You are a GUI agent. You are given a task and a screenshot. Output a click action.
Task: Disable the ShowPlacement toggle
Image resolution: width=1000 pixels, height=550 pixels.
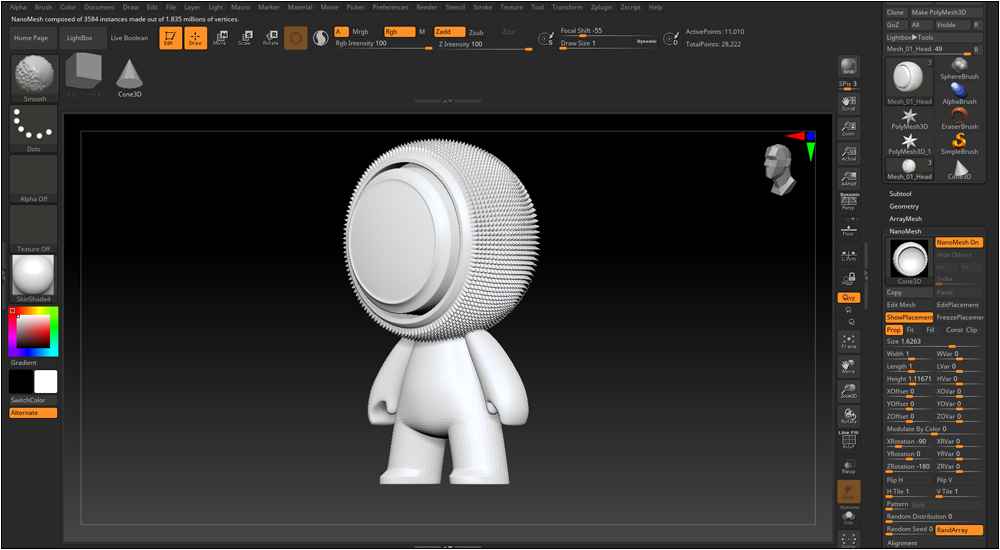909,317
